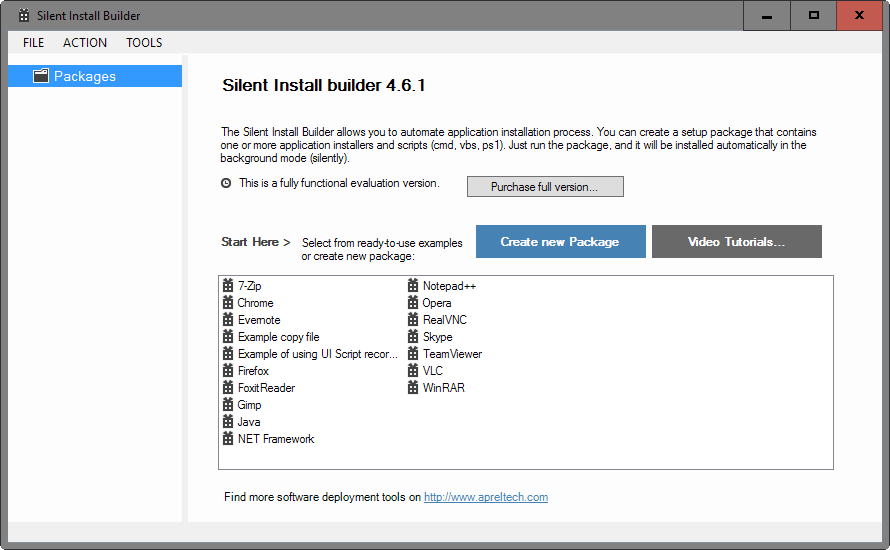This screenshot has height=550, width=890.
Task: Click the package icon beside VLC
Action: (413, 371)
